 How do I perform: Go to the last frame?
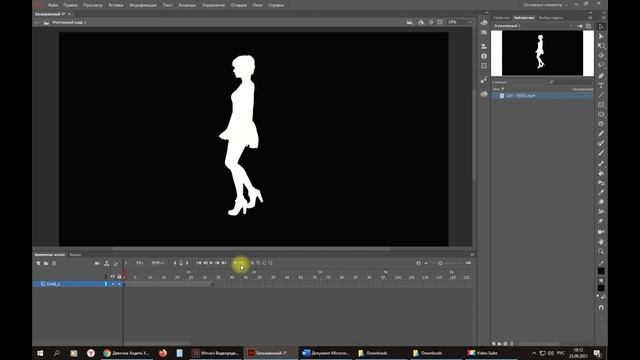(224, 263)
